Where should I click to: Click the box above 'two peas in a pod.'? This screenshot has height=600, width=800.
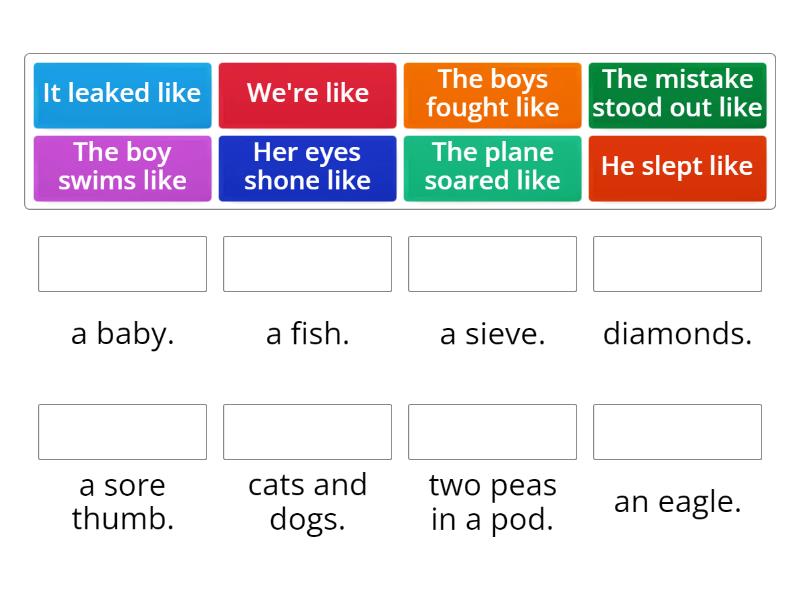pos(492,432)
